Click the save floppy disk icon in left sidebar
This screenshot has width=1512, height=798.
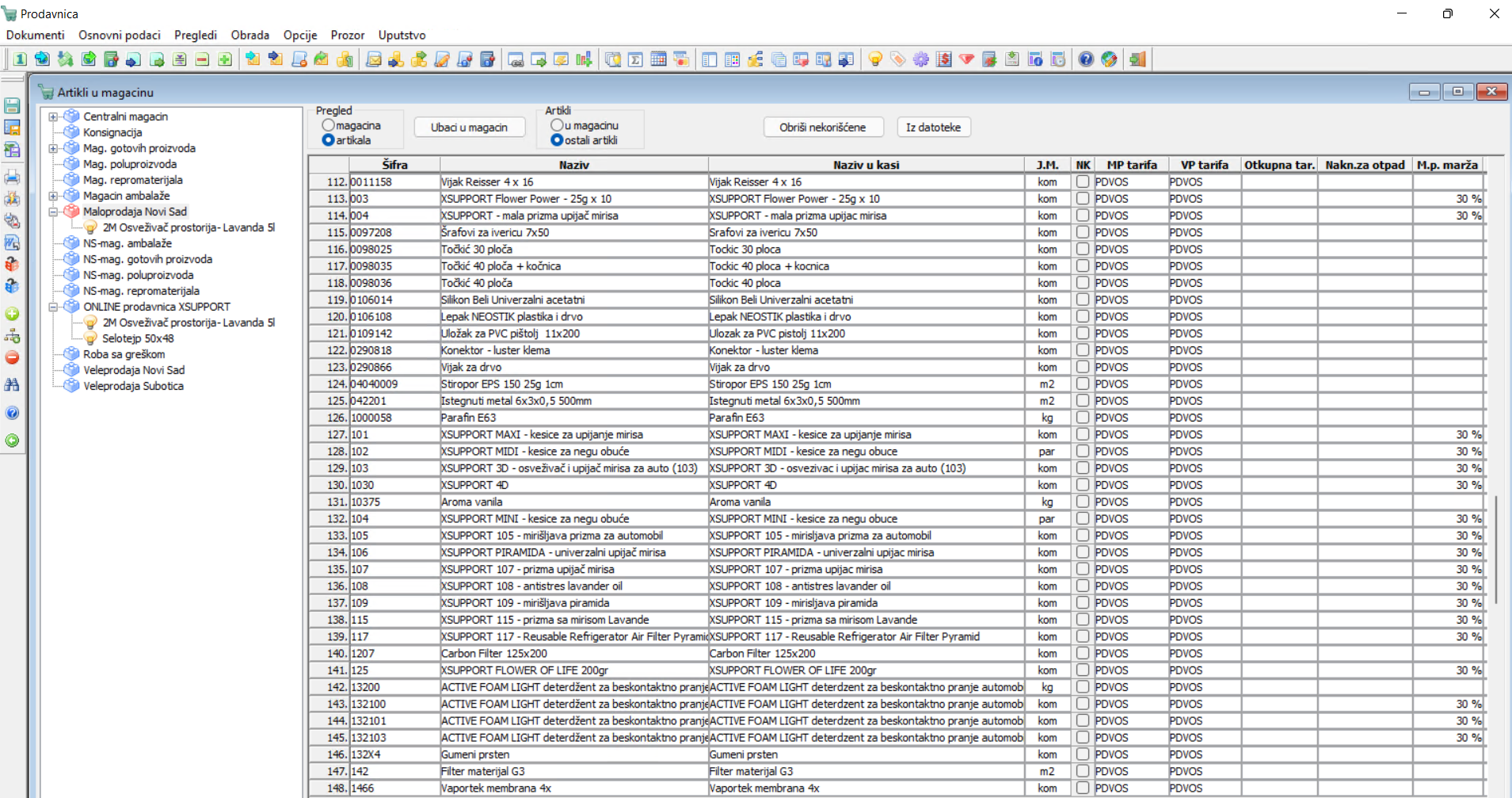(12, 105)
